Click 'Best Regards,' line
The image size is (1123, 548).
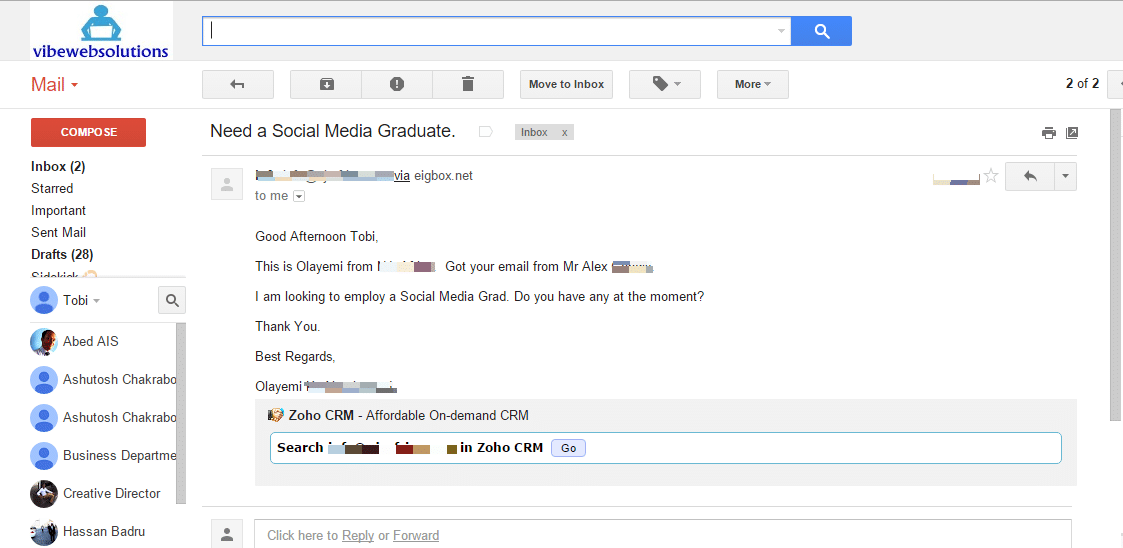click(295, 356)
